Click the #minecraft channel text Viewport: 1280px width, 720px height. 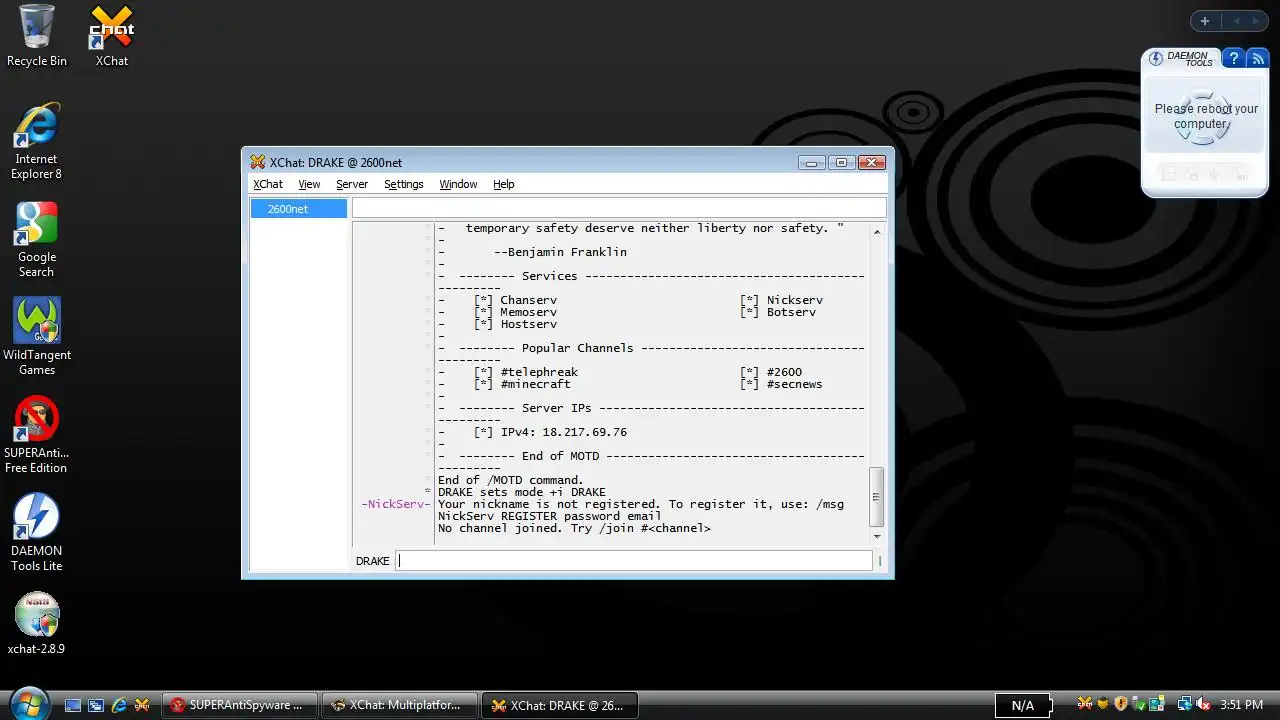tap(536, 384)
